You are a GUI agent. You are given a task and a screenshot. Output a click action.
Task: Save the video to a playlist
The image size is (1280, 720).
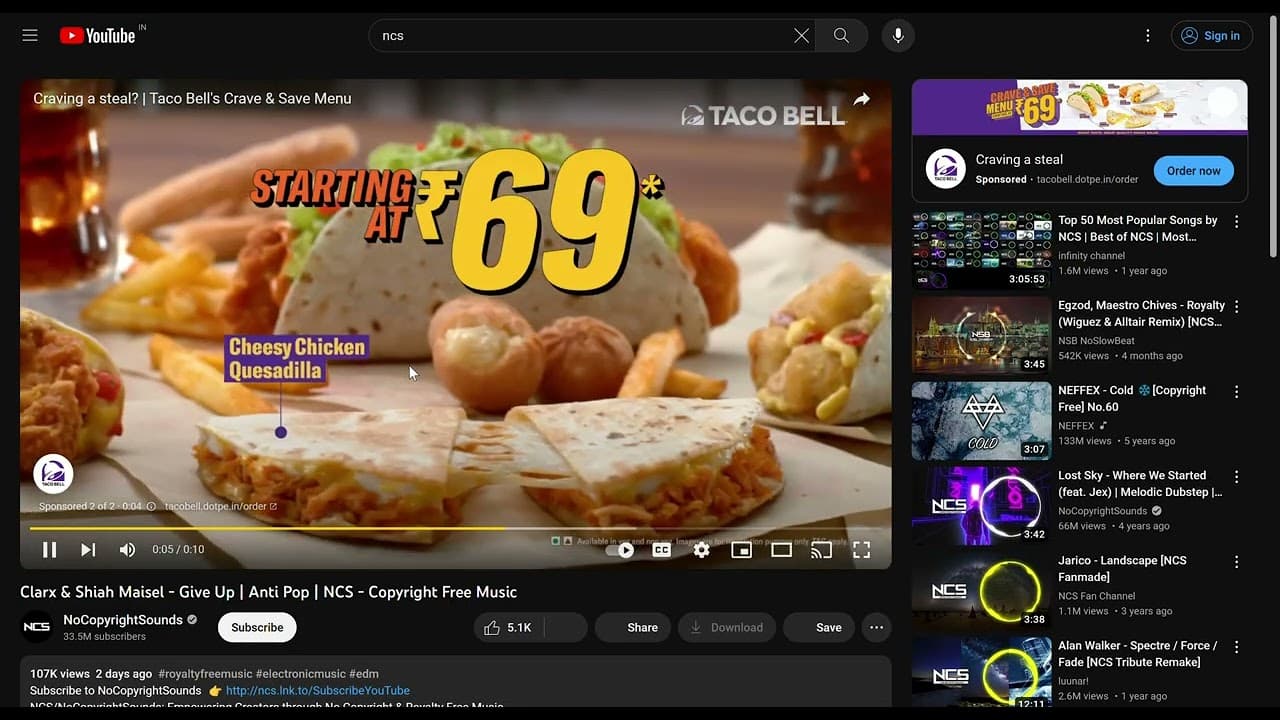pos(819,627)
